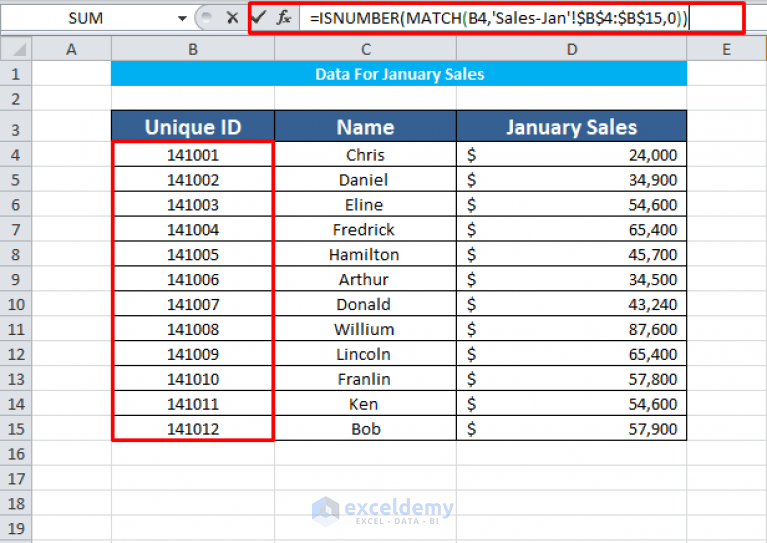The width and height of the screenshot is (767, 543).
Task: Select column D header
Action: (571, 49)
